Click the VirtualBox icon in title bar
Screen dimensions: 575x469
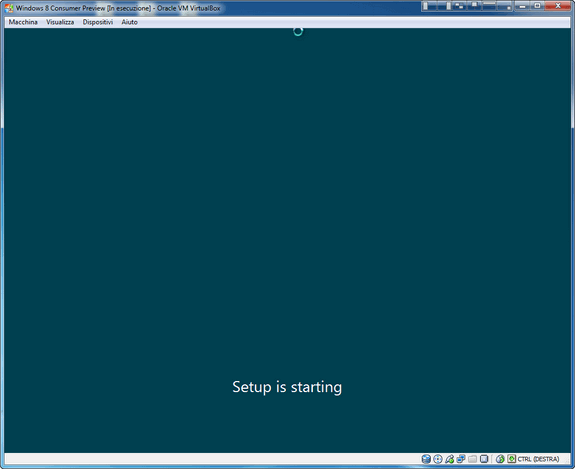point(9,8)
